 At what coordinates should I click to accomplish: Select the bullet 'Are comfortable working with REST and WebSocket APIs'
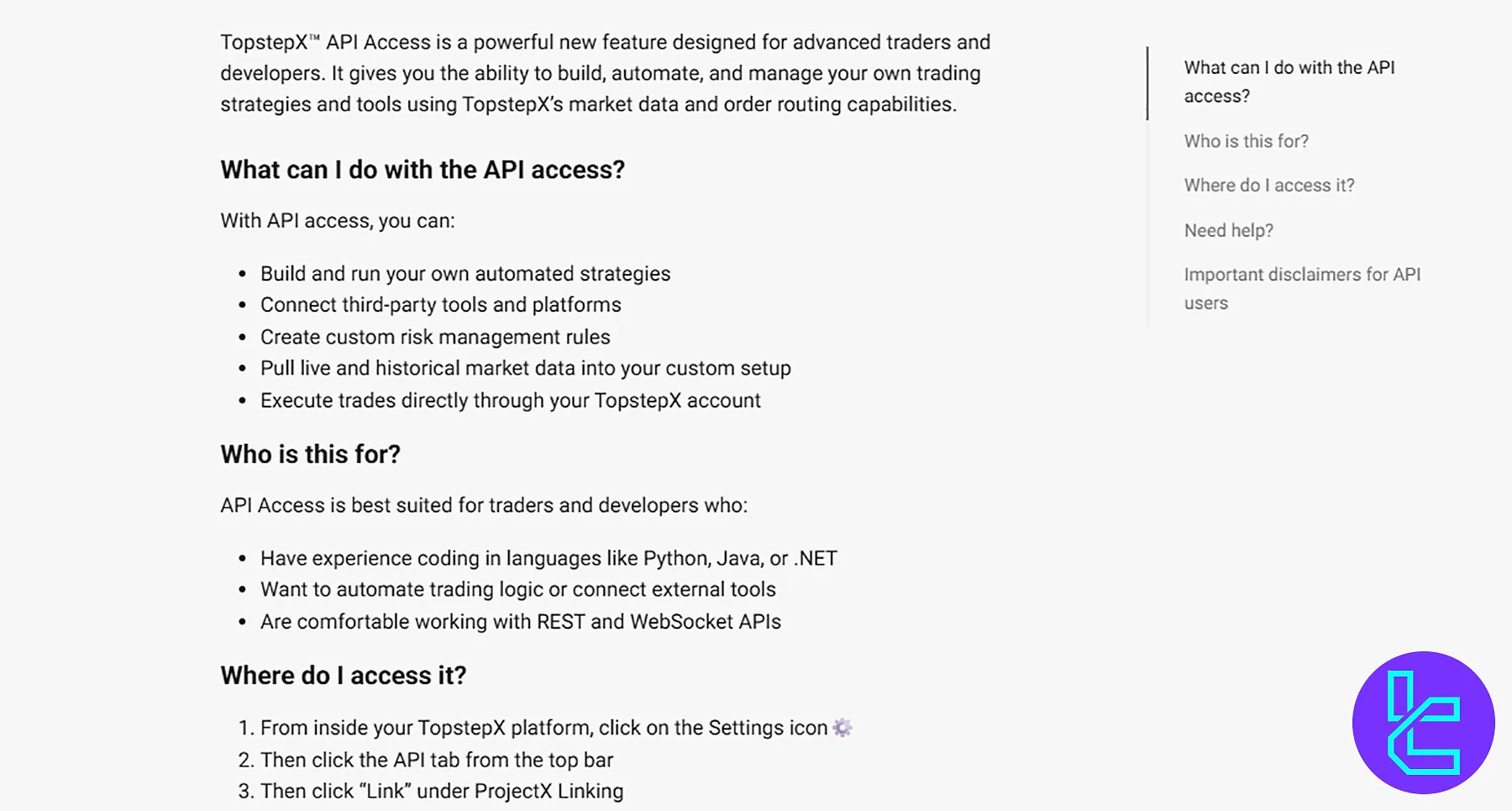[x=520, y=621]
